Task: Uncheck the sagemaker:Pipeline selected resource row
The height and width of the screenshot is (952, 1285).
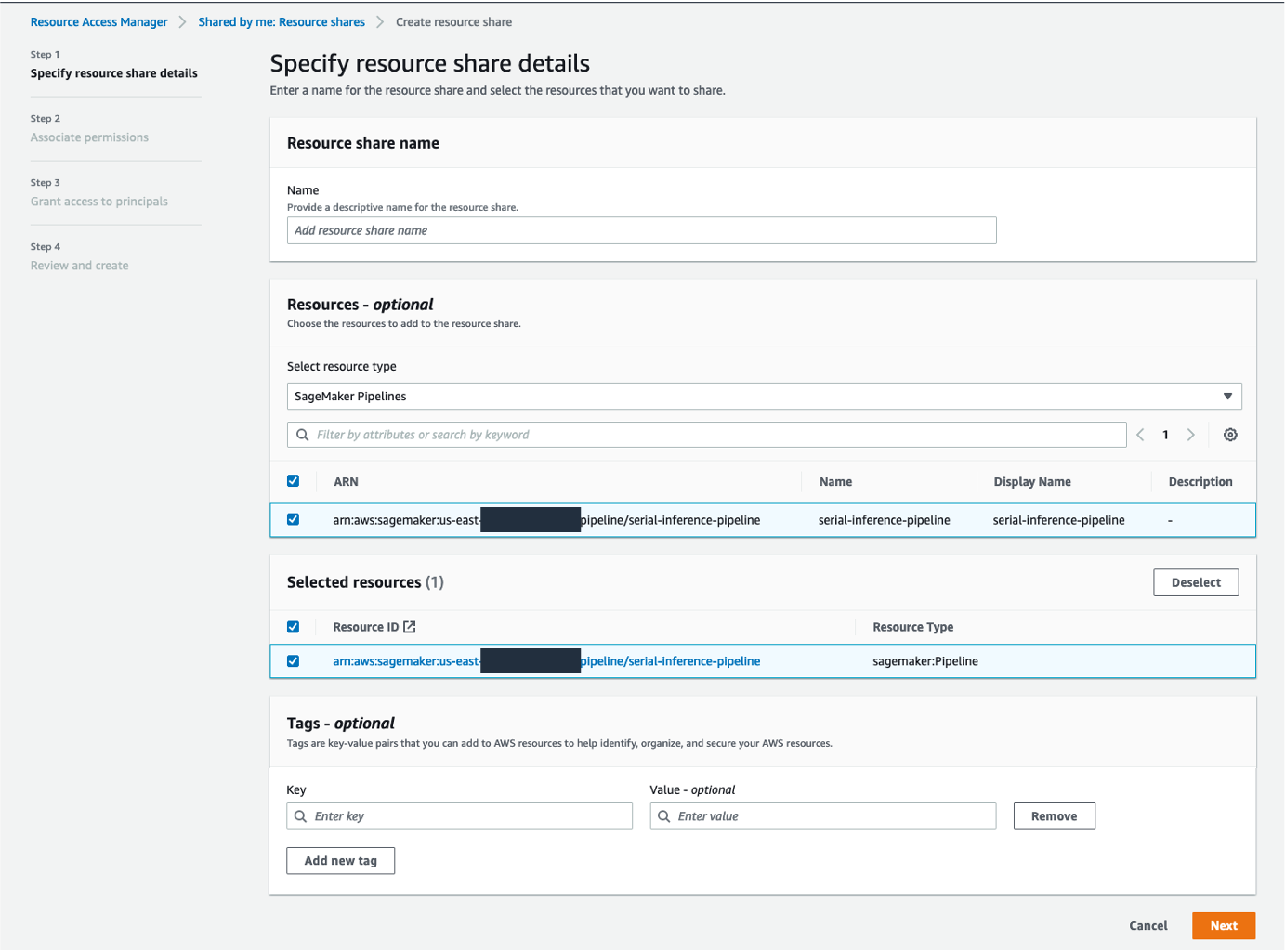Action: [294, 661]
